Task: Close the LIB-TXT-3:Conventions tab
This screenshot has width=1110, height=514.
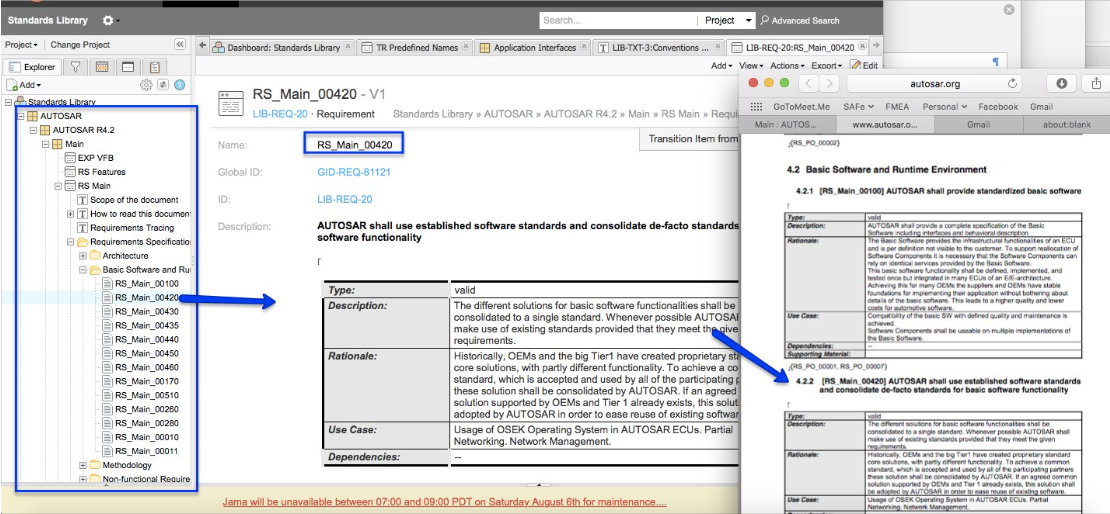Action: click(x=716, y=48)
